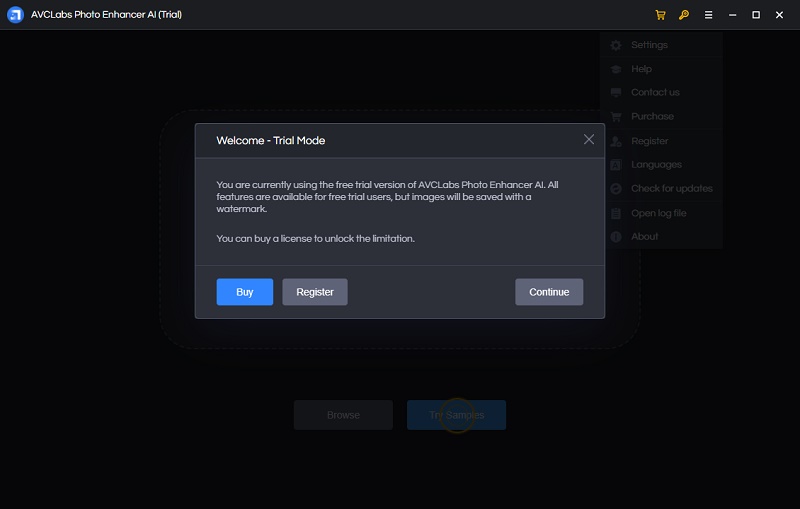Click the AVCLabs app logo icon

coord(15,15)
